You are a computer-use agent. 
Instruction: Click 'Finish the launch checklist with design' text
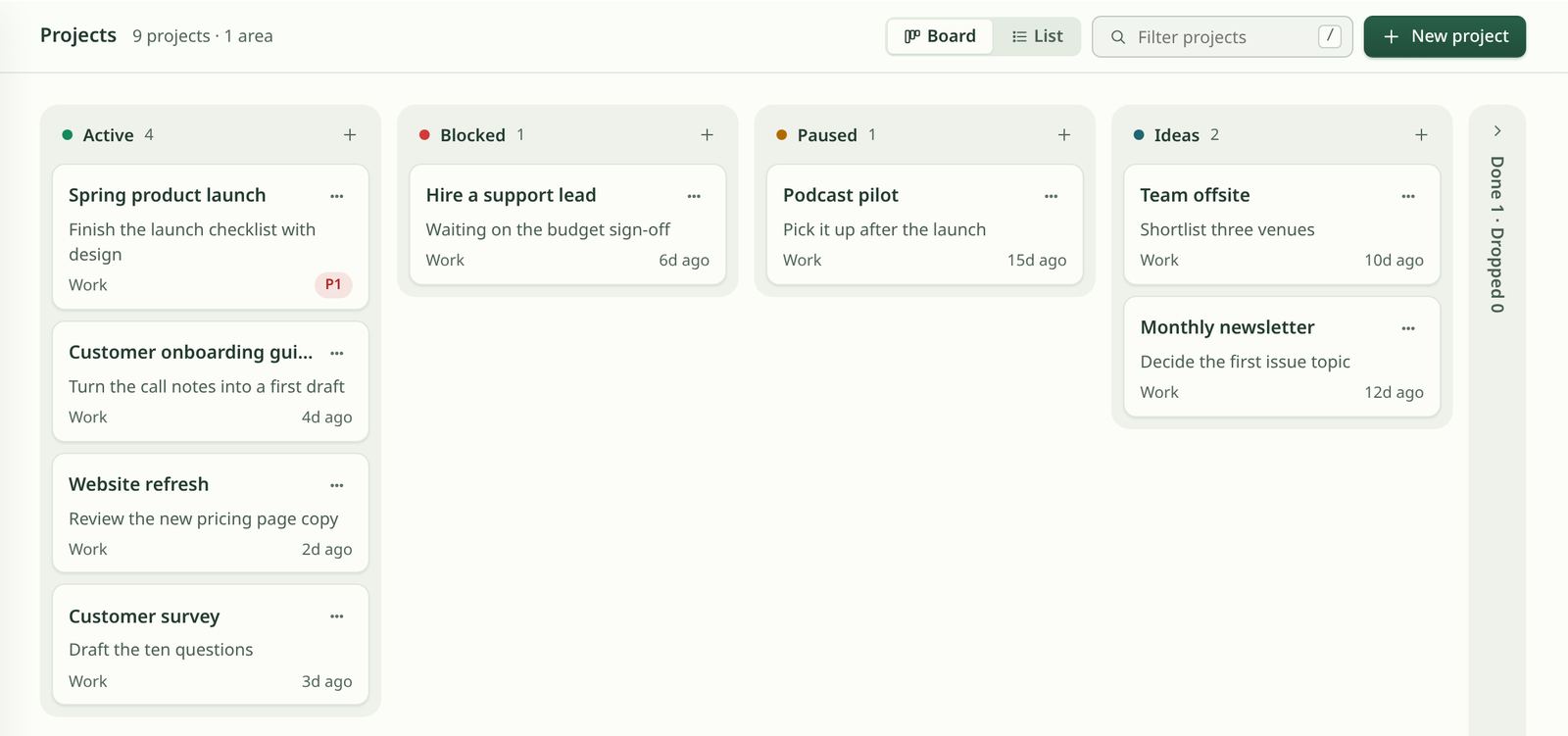192,241
